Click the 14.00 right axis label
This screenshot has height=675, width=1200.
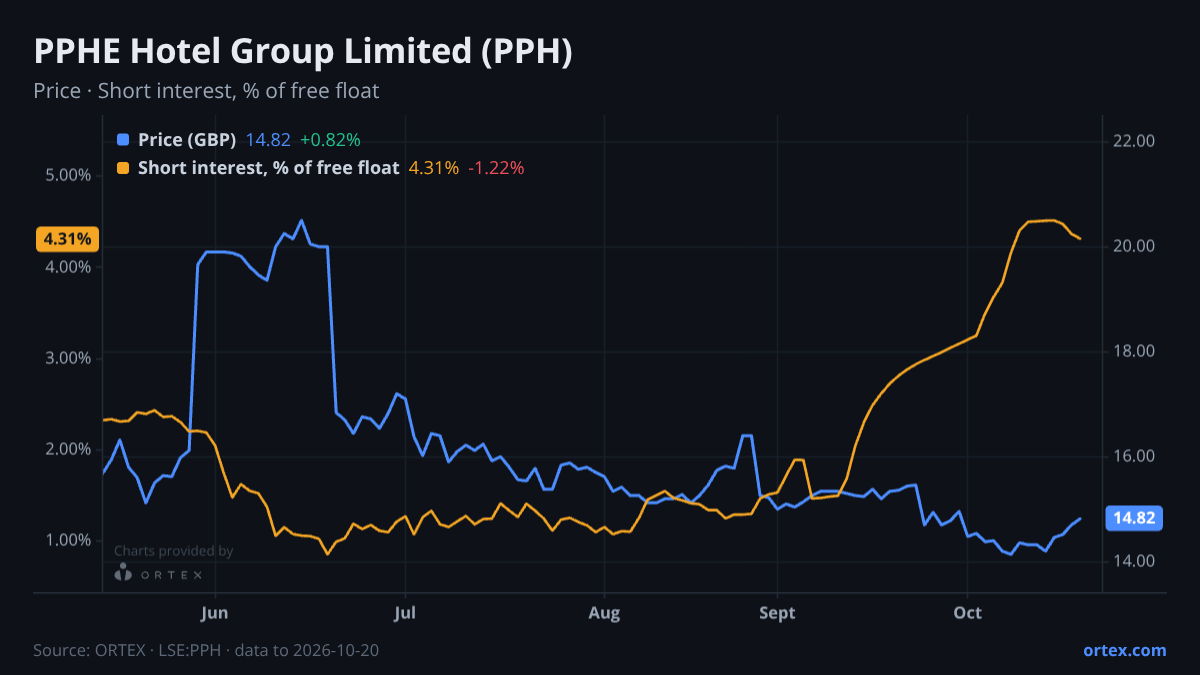(1135, 561)
